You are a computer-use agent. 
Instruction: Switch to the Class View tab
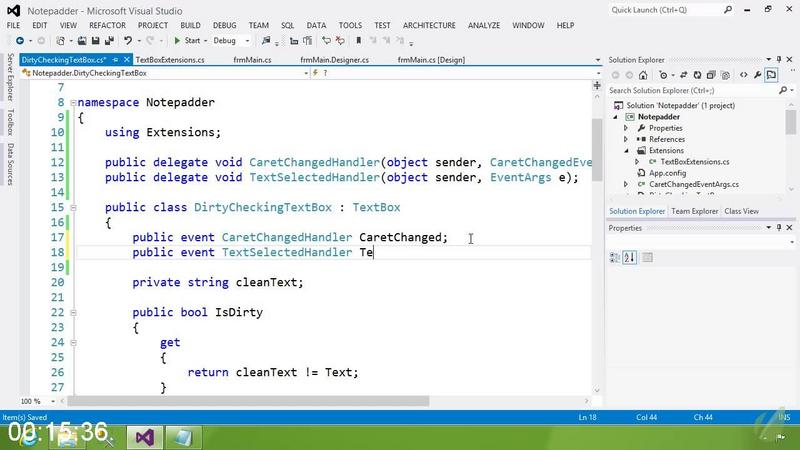point(741,211)
